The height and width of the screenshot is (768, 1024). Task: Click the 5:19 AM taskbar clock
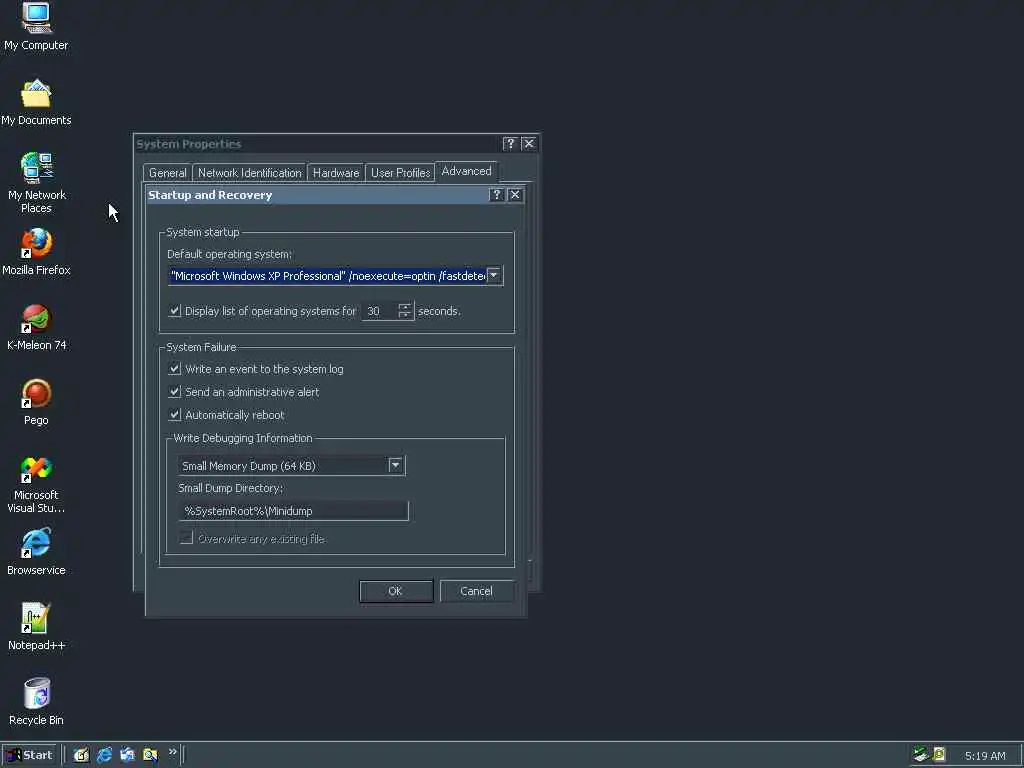click(x=985, y=756)
